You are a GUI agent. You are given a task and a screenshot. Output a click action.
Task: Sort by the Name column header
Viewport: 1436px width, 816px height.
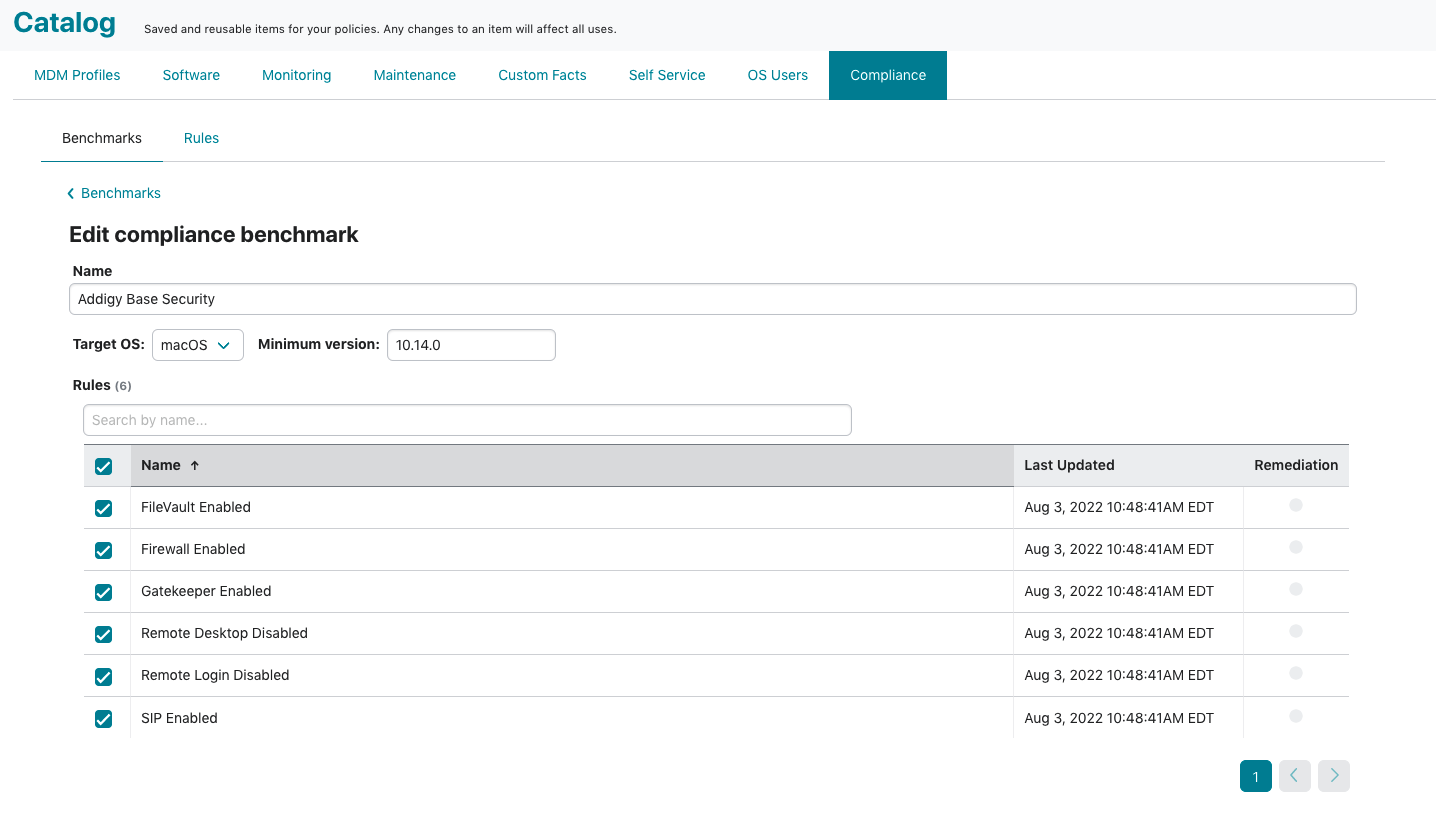pyautogui.click(x=572, y=465)
